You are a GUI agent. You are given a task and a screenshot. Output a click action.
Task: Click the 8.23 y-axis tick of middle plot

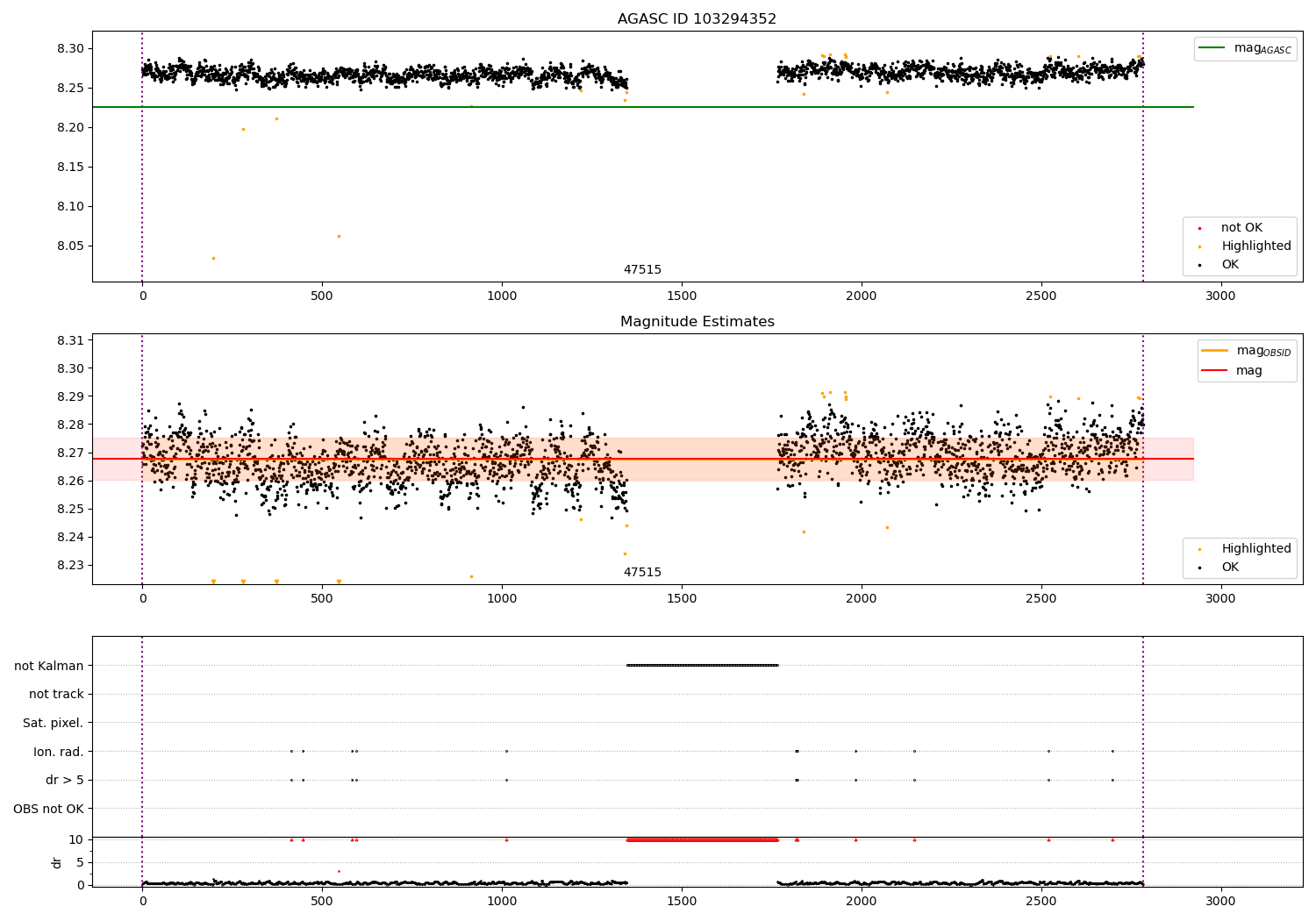[71, 565]
